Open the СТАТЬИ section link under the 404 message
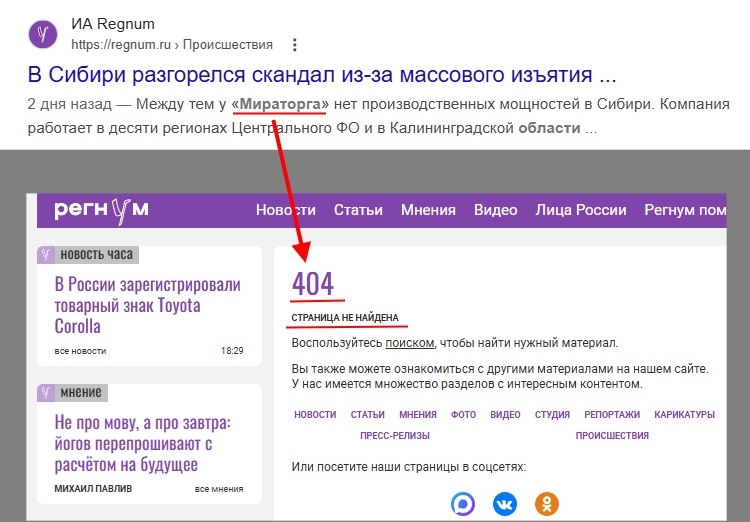Screen dimensions: 750x522 367,415
